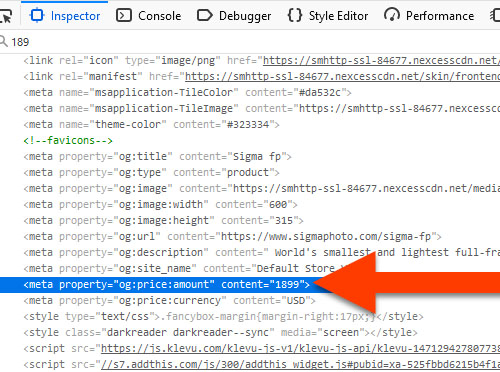Open the manifest link href URL
500x372 pixels.
[342, 76]
